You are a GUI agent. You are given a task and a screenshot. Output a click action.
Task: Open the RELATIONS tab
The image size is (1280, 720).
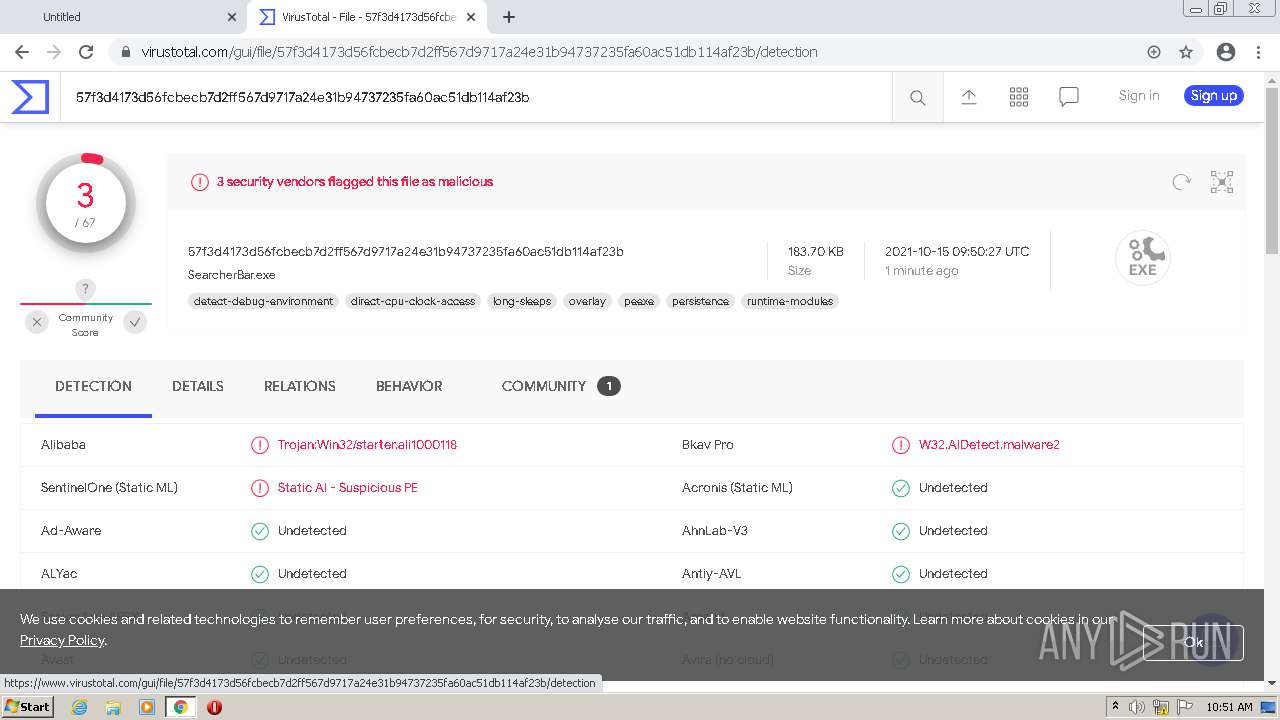[x=300, y=386]
